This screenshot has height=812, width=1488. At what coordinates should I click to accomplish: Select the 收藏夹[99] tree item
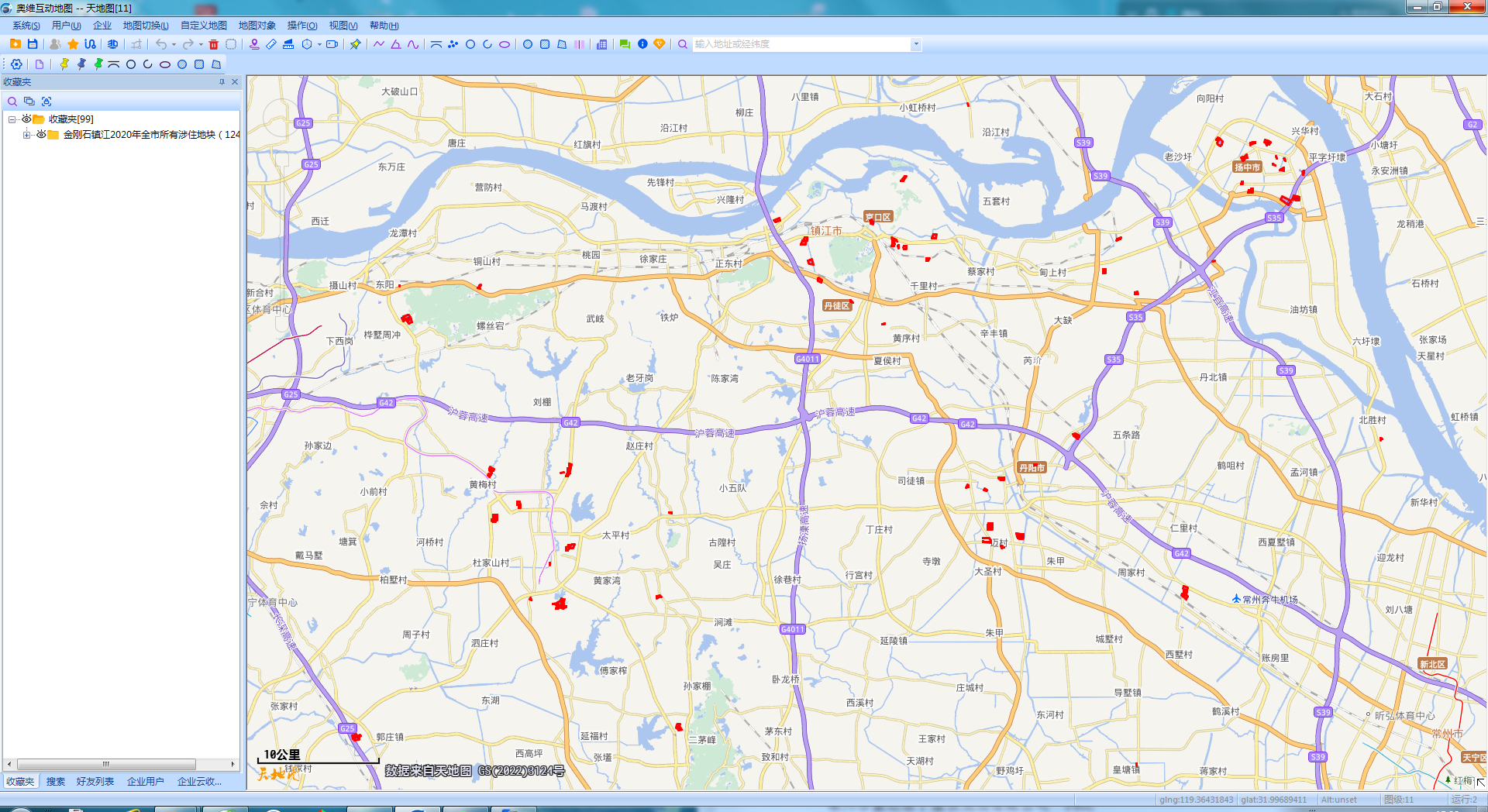click(71, 119)
